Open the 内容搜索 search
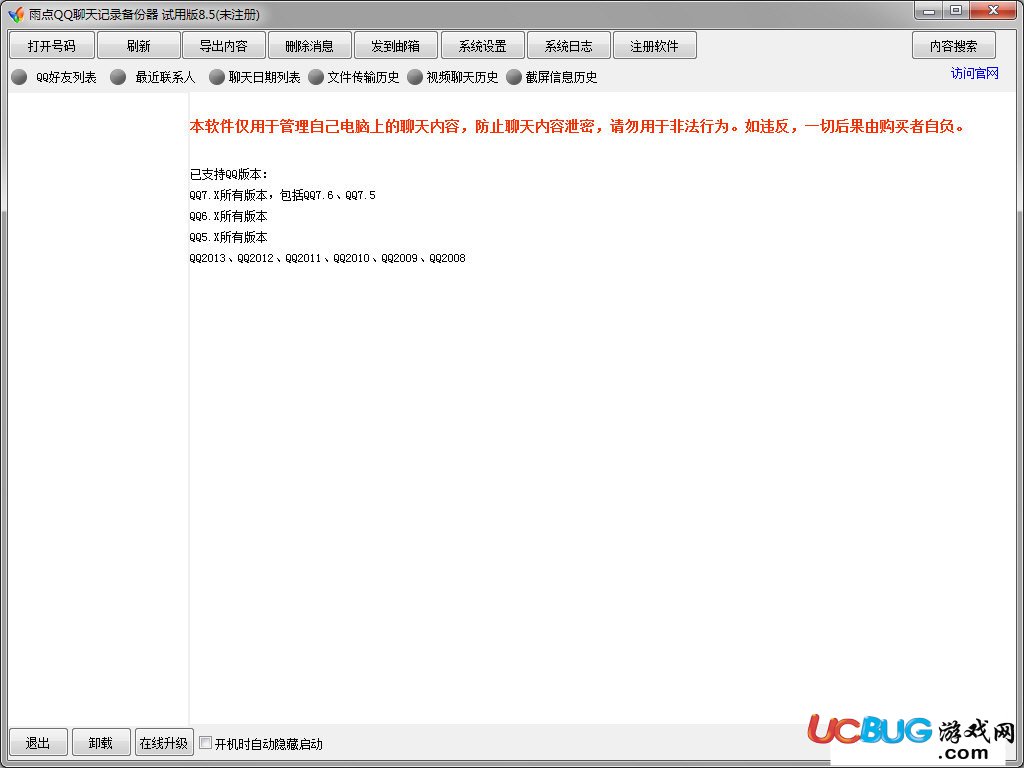The image size is (1024, 768). 954,46
